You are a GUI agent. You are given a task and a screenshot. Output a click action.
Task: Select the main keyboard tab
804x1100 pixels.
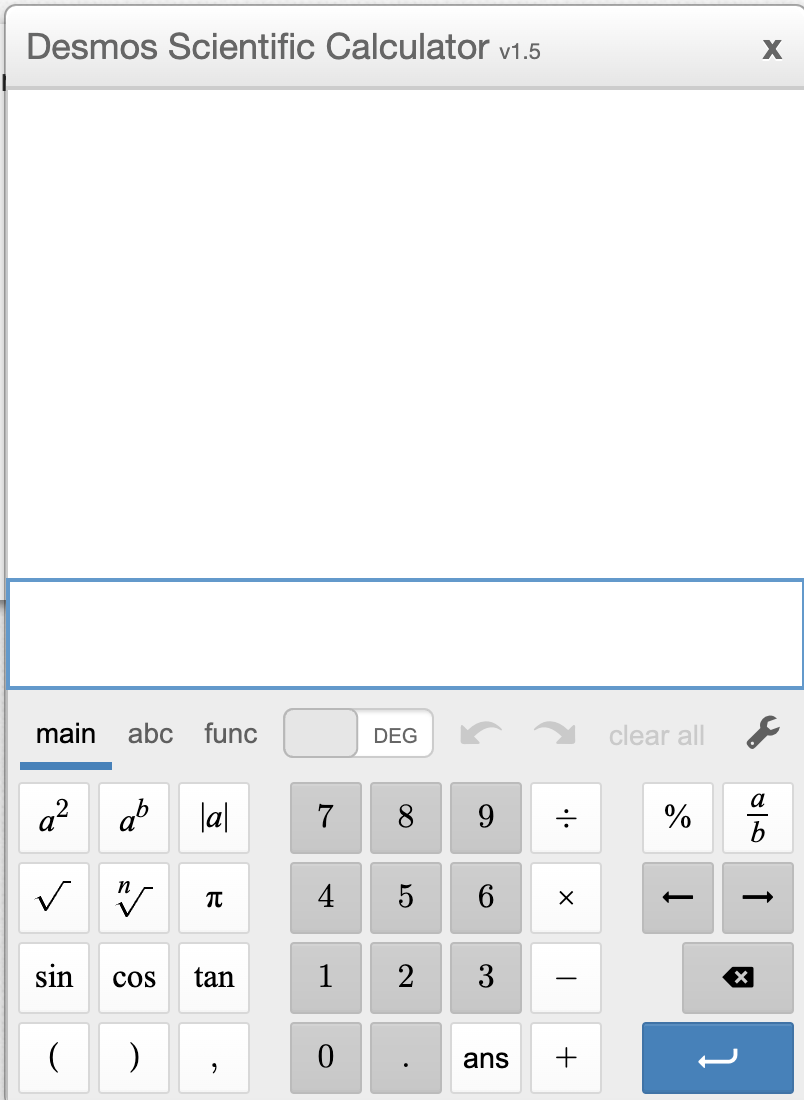(x=66, y=734)
